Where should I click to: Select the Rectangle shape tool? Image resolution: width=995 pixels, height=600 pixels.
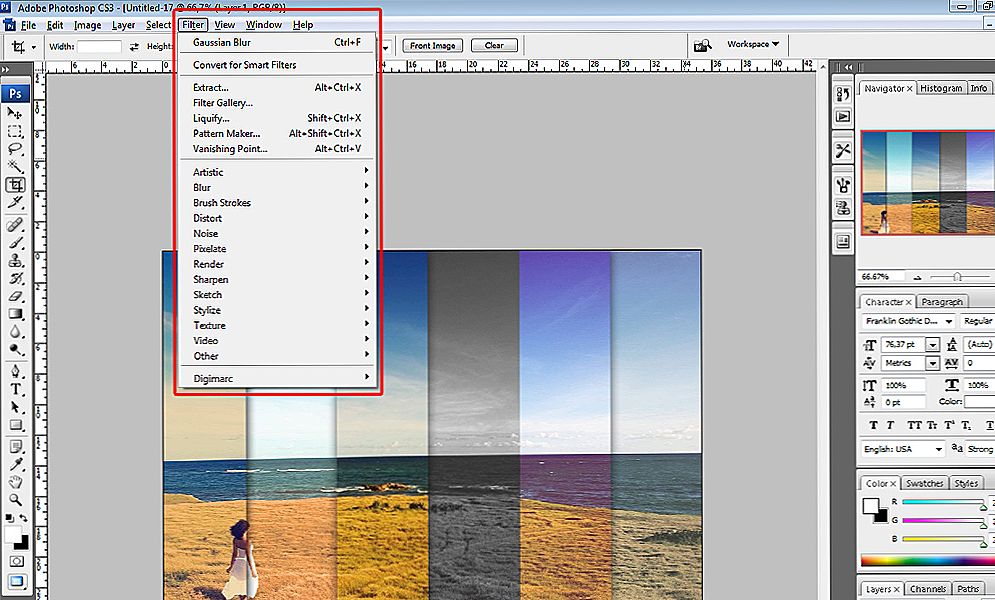pyautogui.click(x=15, y=425)
